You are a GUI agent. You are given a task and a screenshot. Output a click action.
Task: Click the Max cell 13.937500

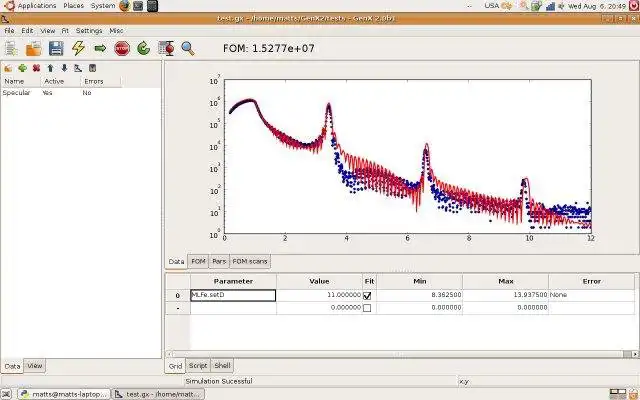click(x=506, y=295)
